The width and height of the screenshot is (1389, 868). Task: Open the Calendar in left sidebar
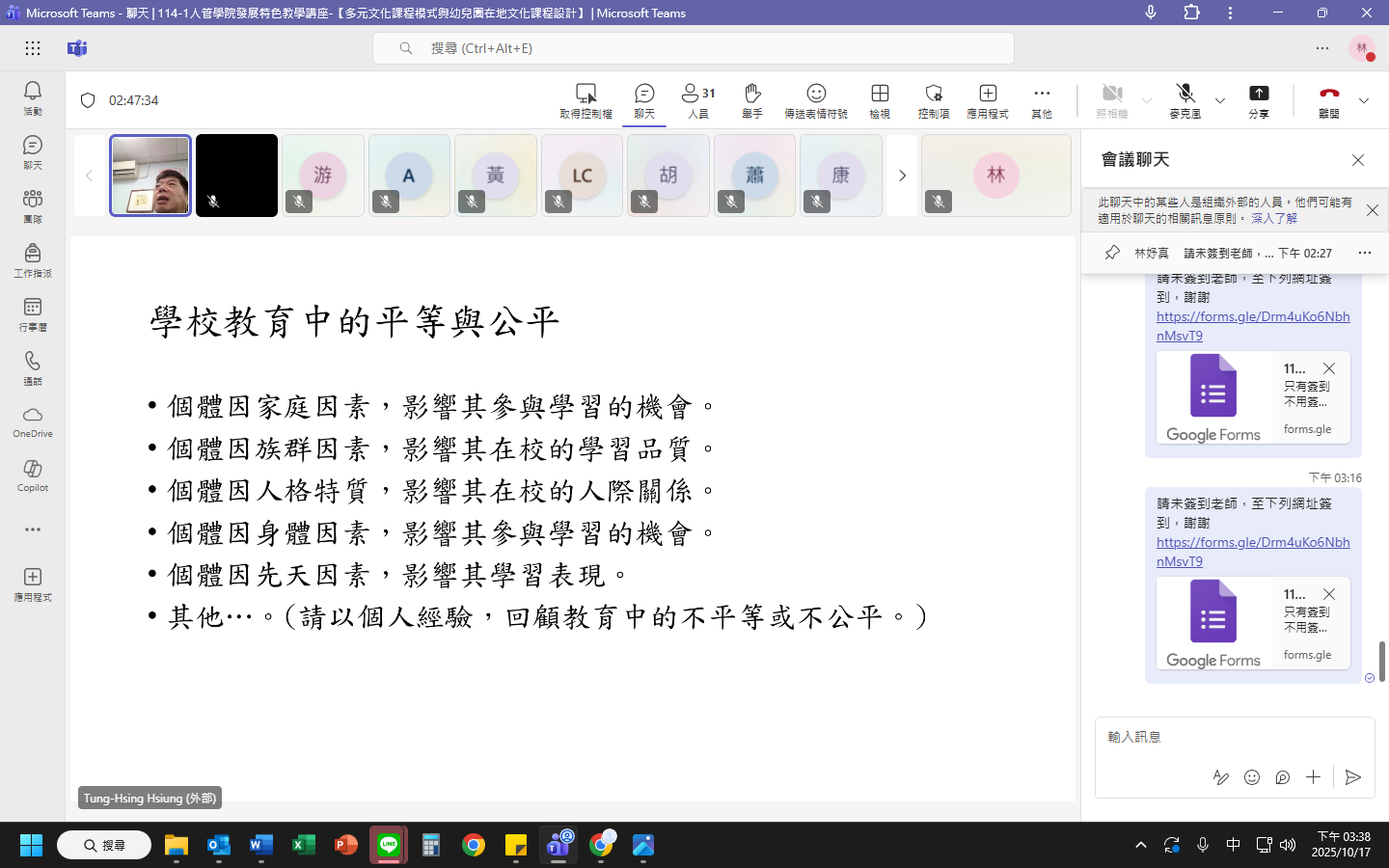(x=33, y=313)
